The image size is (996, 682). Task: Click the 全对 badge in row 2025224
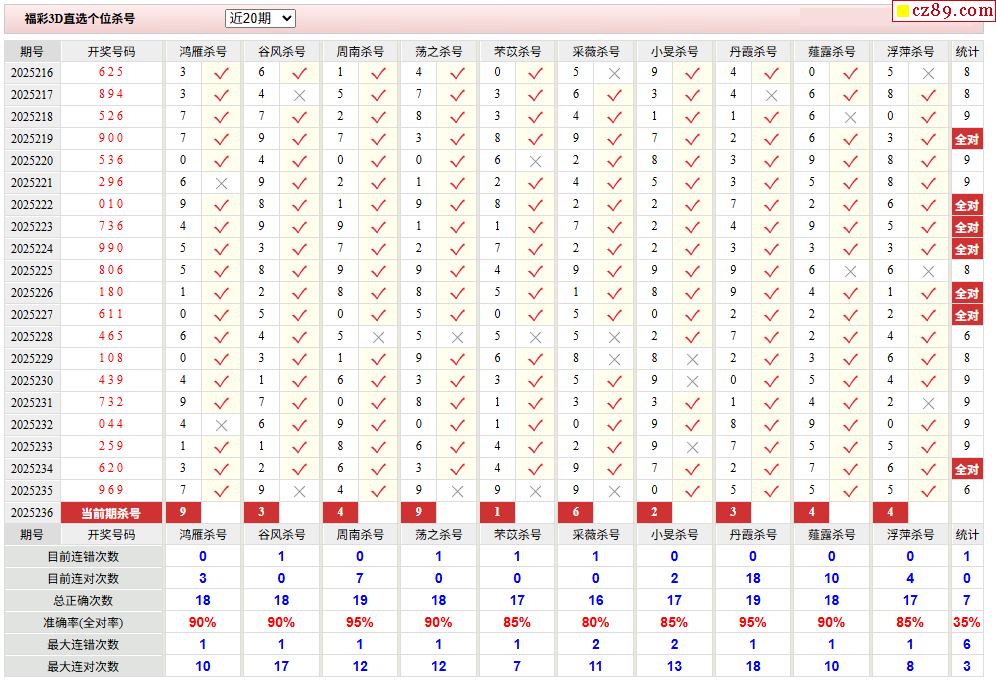click(967, 249)
